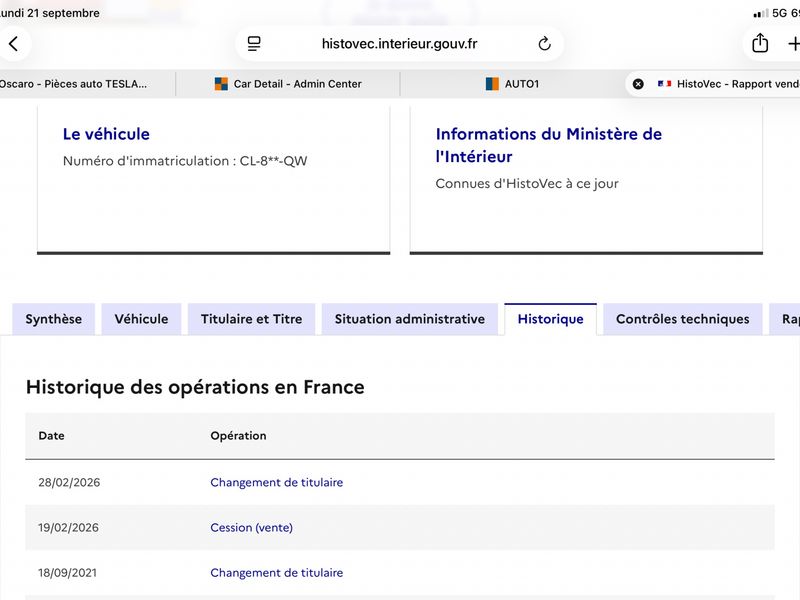Add a new tab with plus icon
Viewport: 800px width, 600px height.
click(793, 44)
